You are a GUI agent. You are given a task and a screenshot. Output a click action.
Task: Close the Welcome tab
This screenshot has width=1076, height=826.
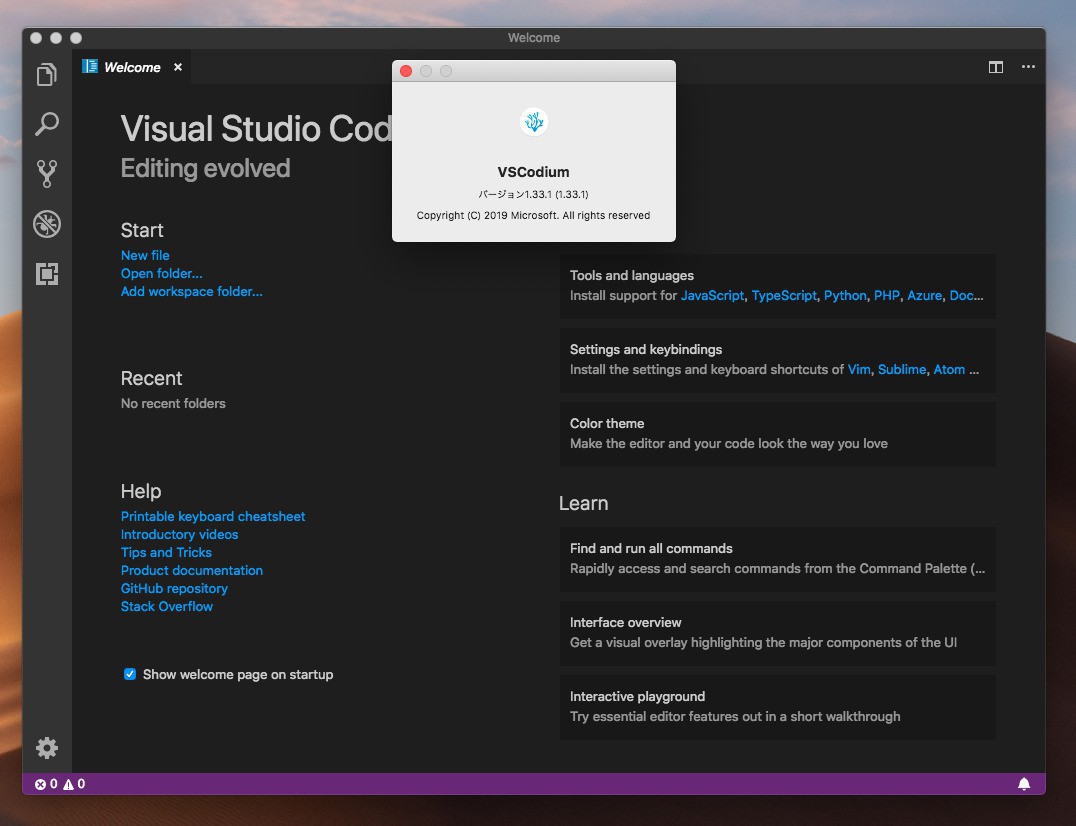click(178, 67)
